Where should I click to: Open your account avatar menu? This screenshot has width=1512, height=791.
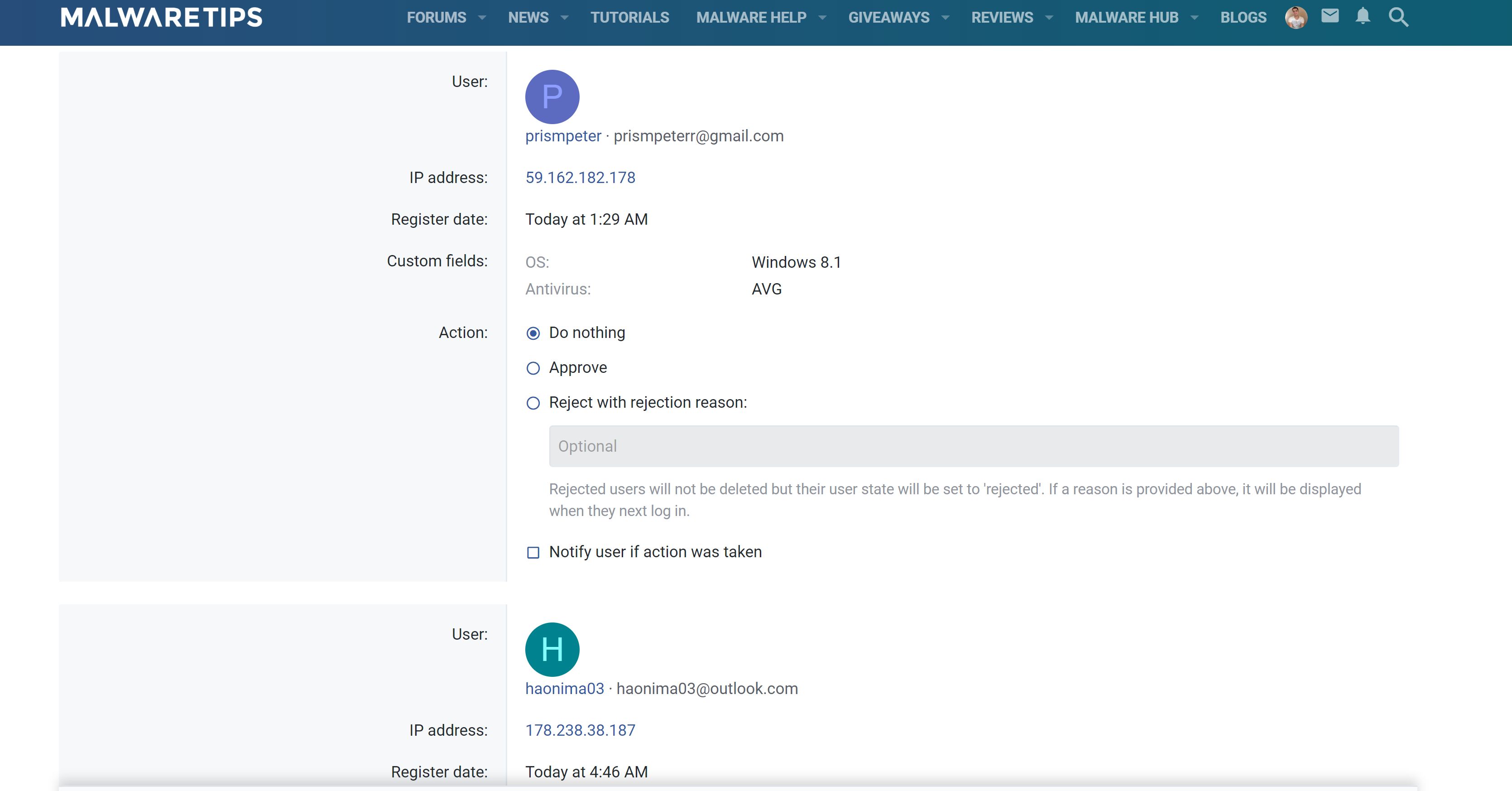(1296, 18)
